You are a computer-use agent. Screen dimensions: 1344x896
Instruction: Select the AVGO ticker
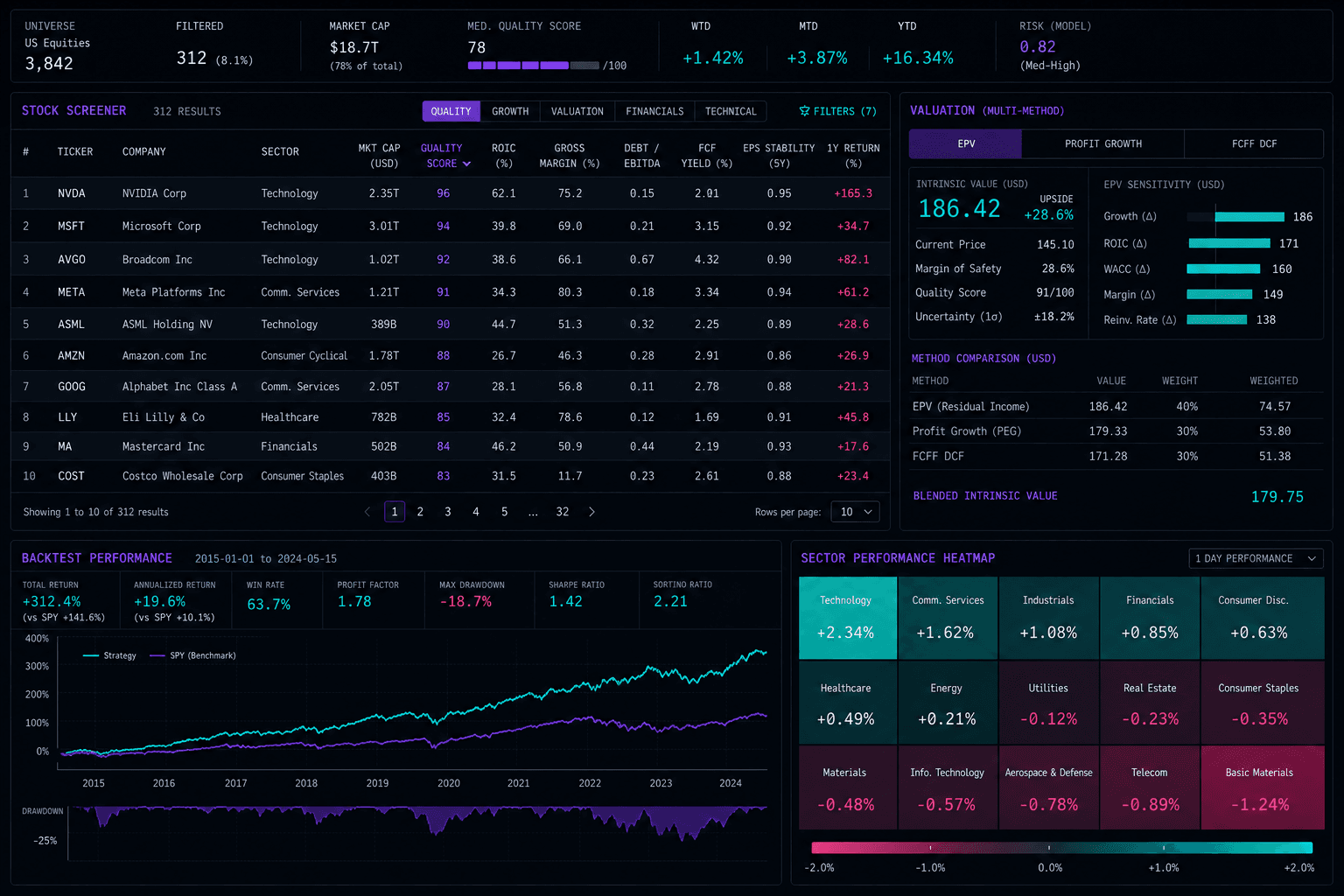tap(72, 260)
